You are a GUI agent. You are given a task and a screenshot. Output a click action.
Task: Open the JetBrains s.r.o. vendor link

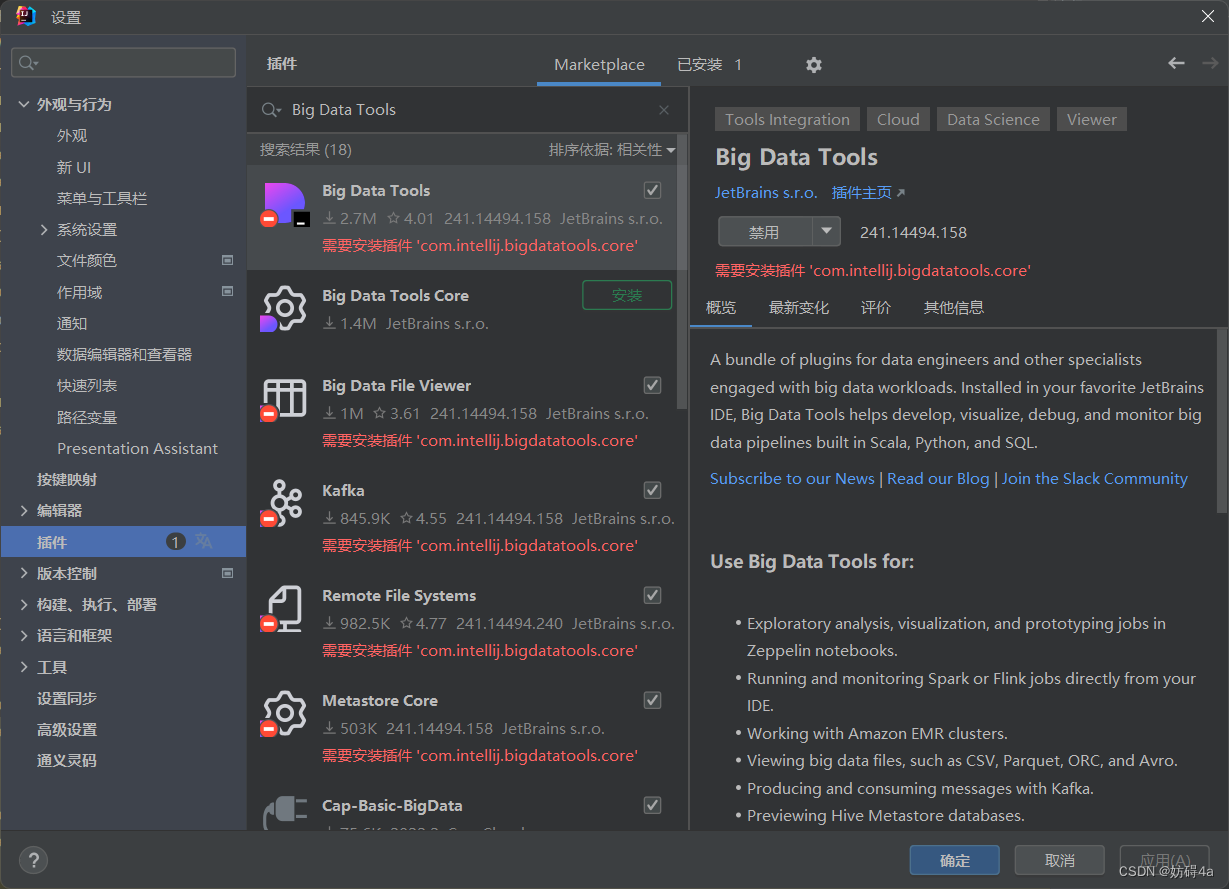[x=766, y=193]
